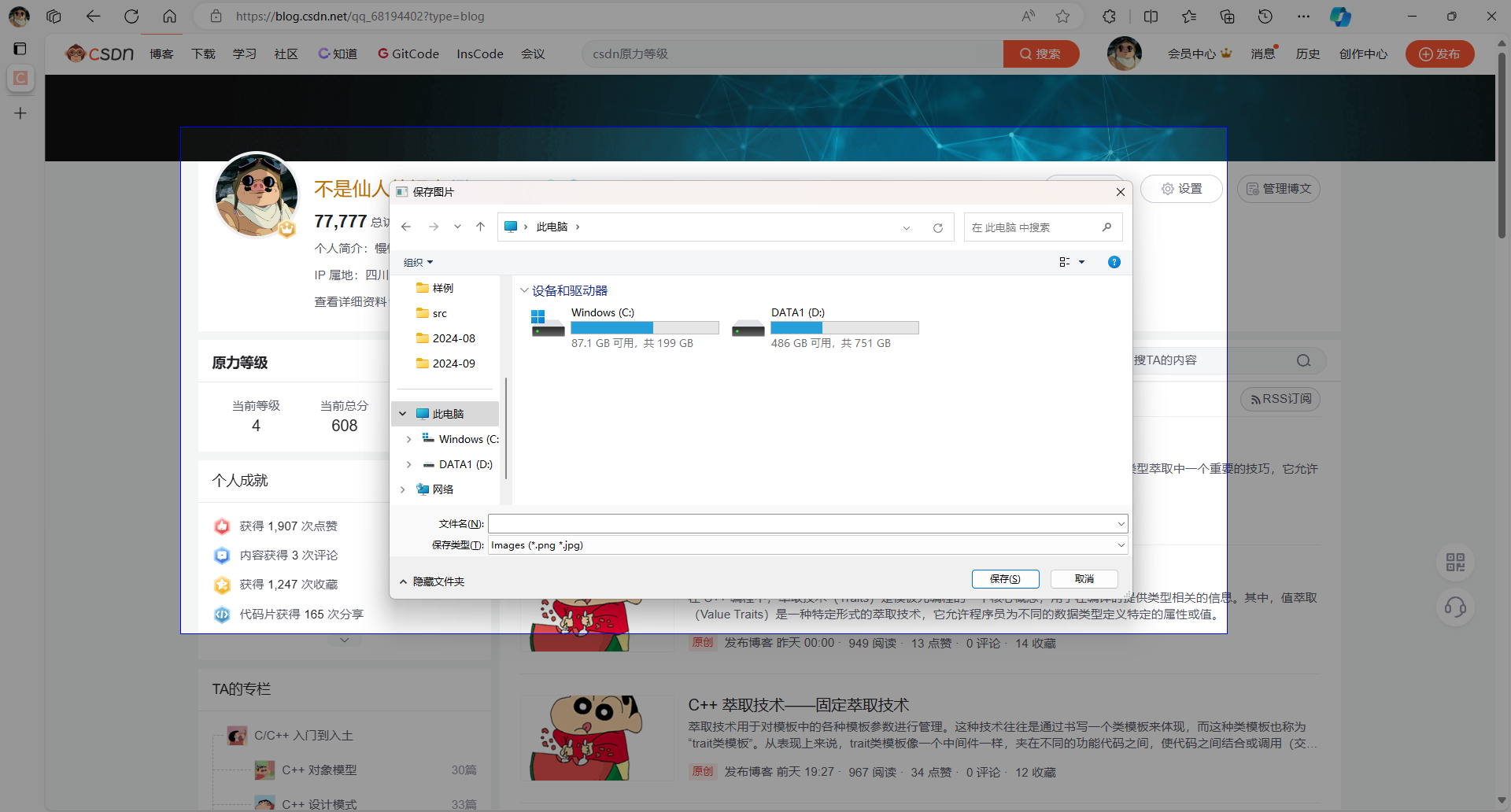Expand 网络 tree node
The width and height of the screenshot is (1511, 812).
click(402, 489)
